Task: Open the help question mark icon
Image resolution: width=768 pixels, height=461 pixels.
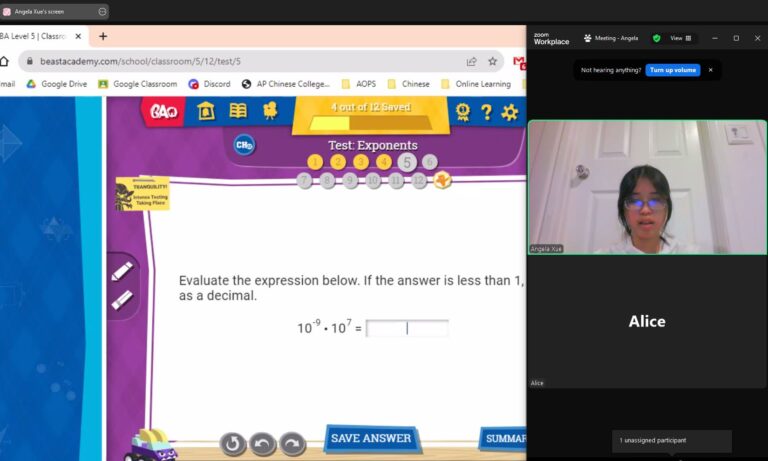Action: (x=486, y=112)
